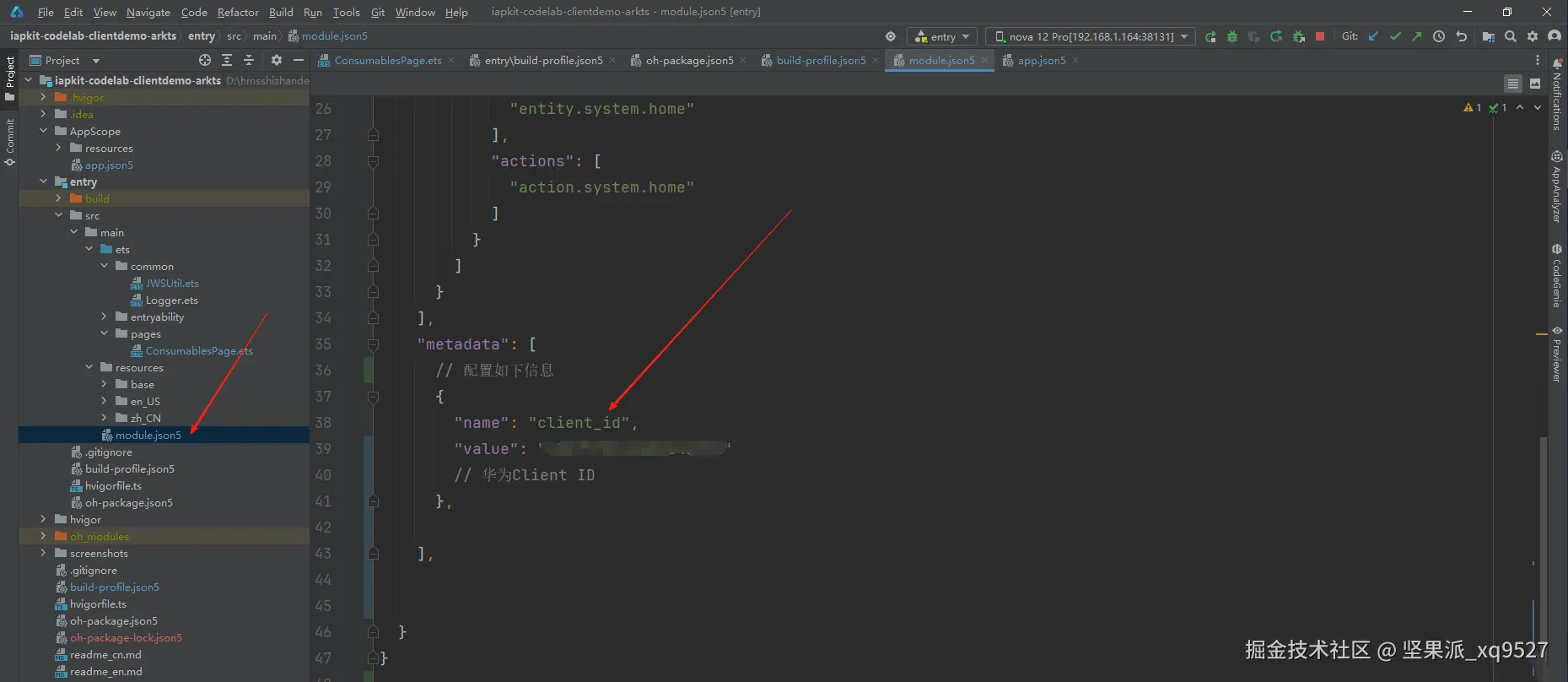Image resolution: width=1568 pixels, height=682 pixels.
Task: Click the red Stop button
Action: (1320, 36)
